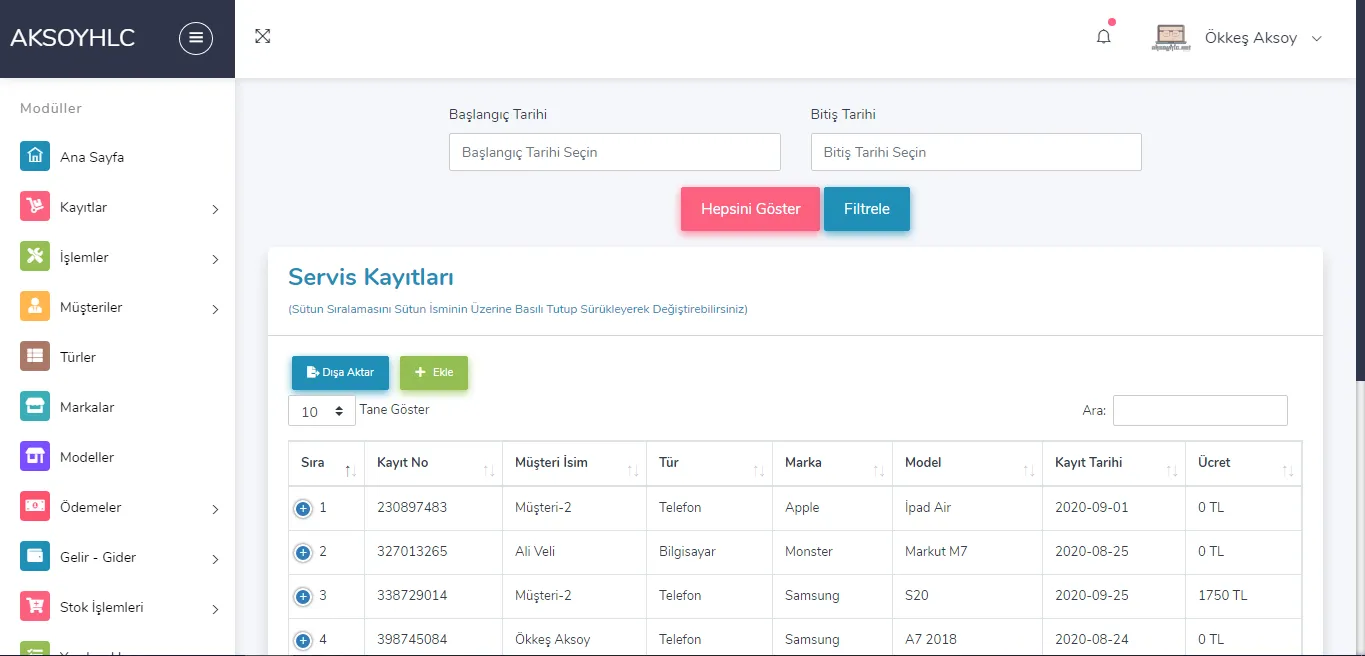Click the Monster brand cell
This screenshot has height=656, width=1365.
pyautogui.click(x=832, y=551)
